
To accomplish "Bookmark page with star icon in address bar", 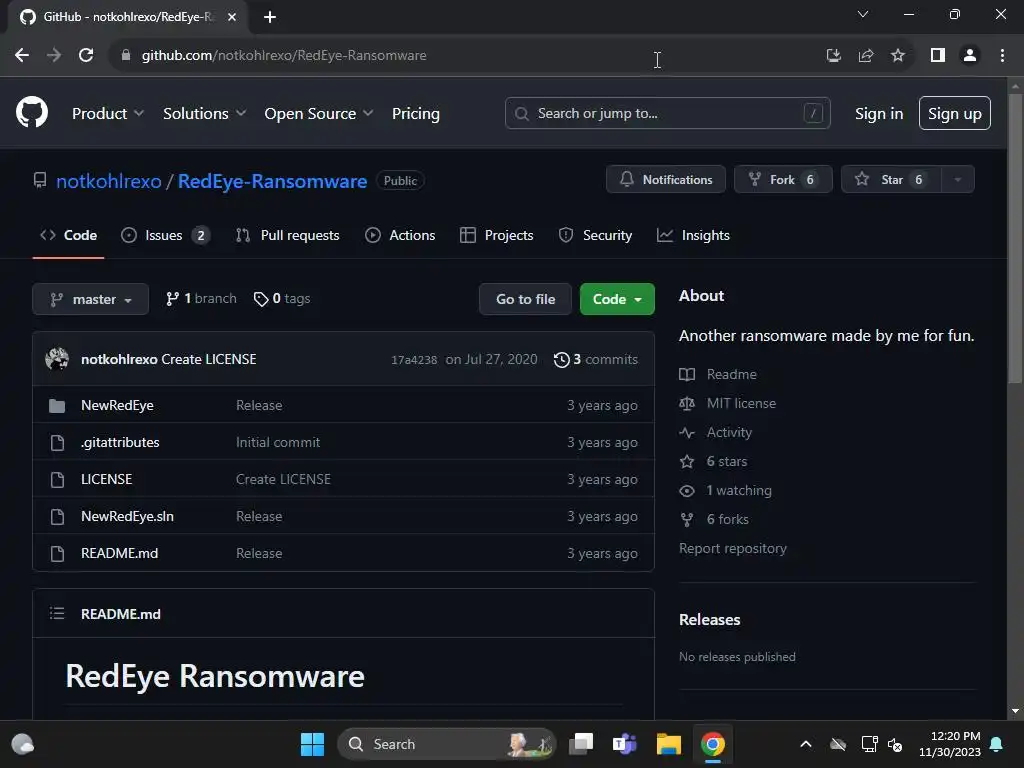I will [x=898, y=56].
